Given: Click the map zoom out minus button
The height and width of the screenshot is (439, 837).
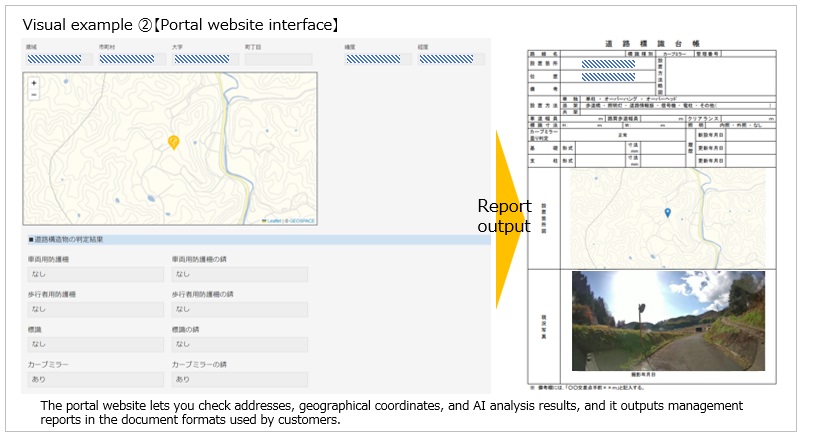Looking at the screenshot, I should coord(34,94).
